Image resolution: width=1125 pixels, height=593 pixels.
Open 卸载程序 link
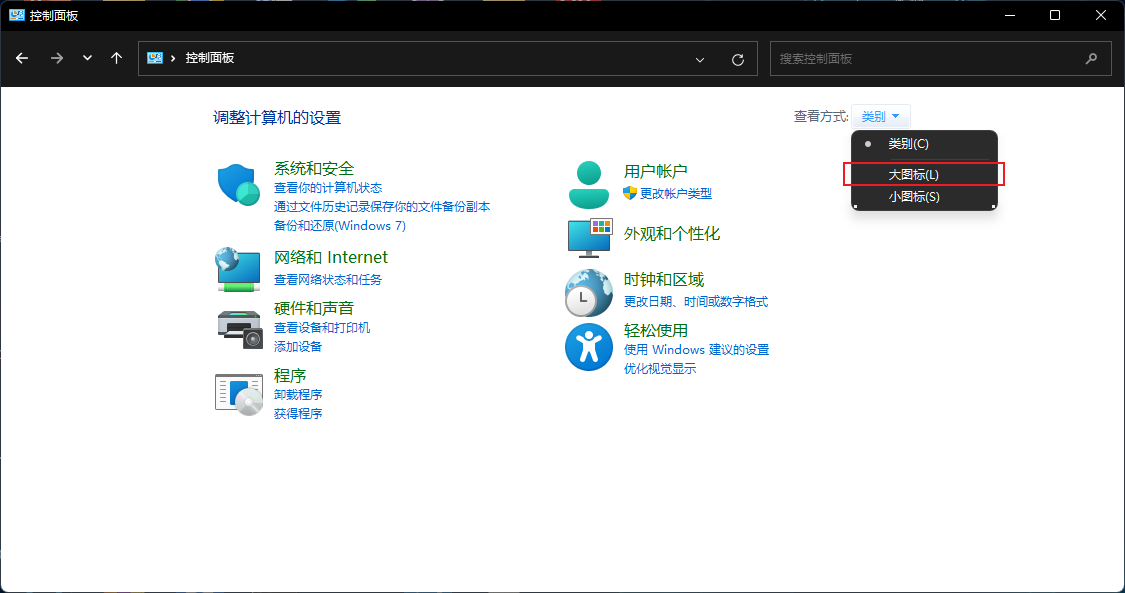click(x=297, y=394)
